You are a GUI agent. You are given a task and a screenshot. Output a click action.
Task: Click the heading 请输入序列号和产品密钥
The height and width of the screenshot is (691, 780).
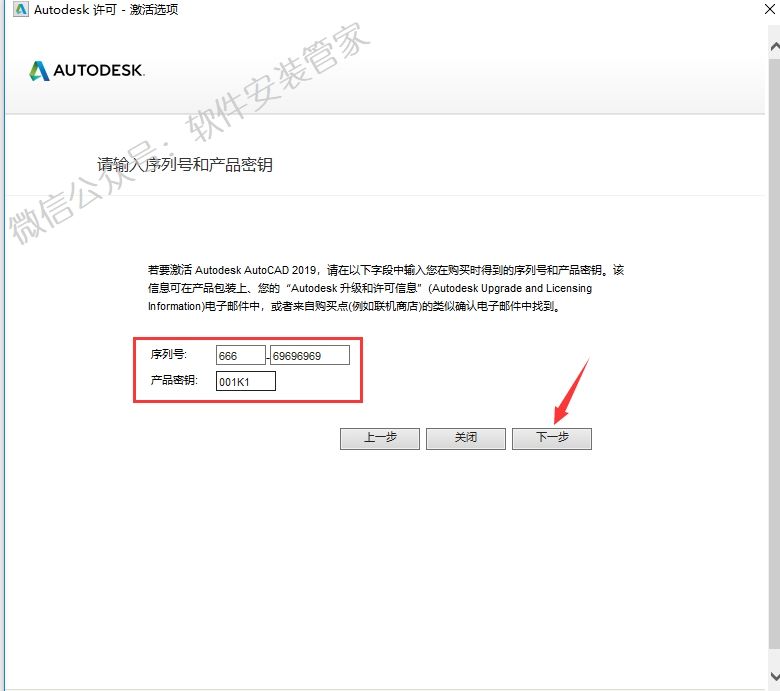point(185,165)
